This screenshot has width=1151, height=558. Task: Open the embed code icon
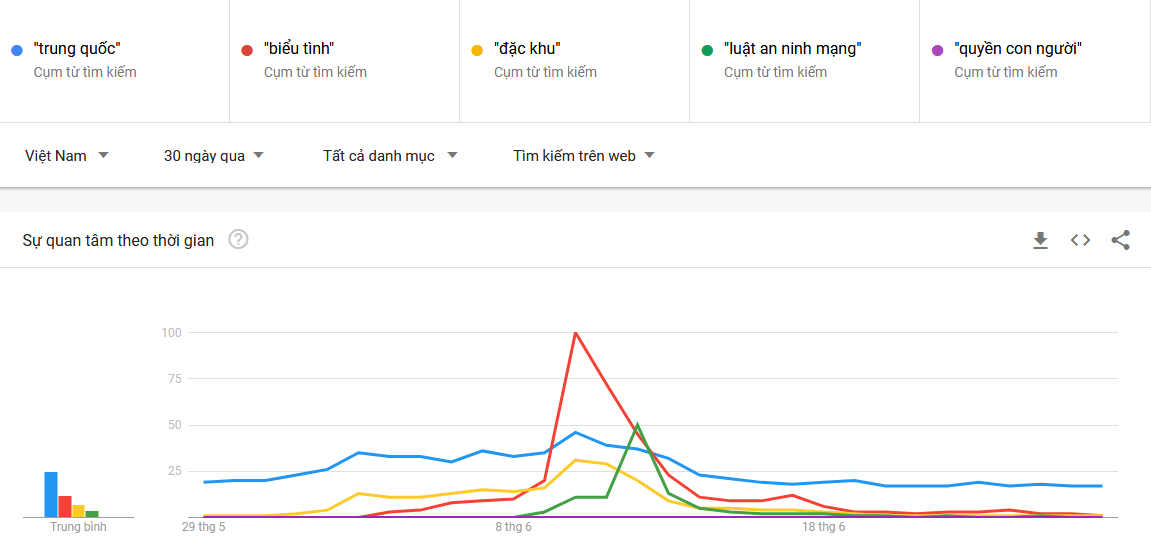coord(1080,240)
